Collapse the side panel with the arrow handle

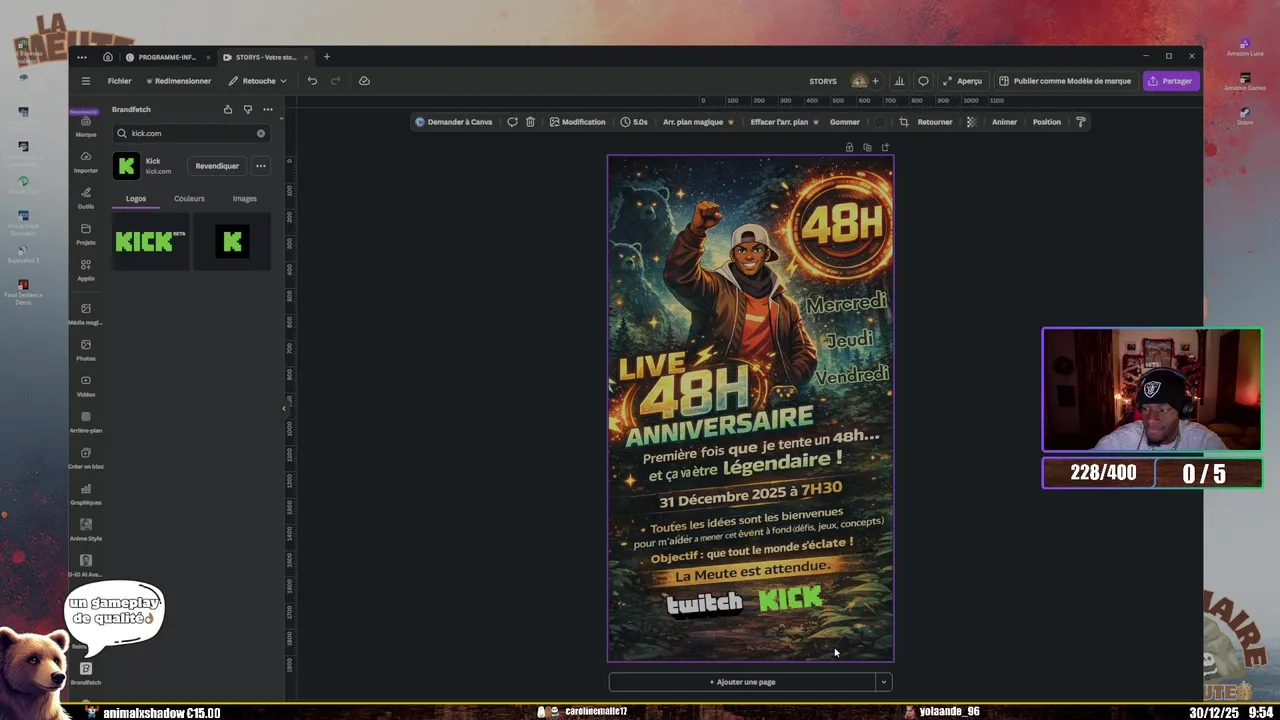283,408
